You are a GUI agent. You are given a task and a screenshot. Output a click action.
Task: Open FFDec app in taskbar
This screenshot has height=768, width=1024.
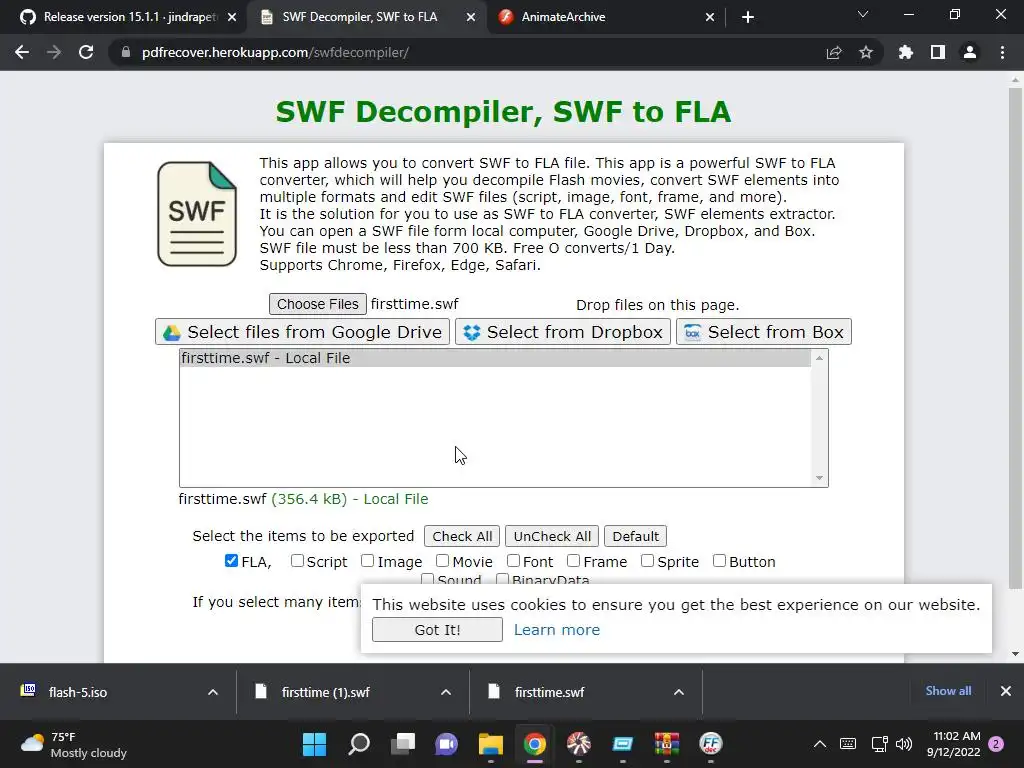pyautogui.click(x=711, y=744)
